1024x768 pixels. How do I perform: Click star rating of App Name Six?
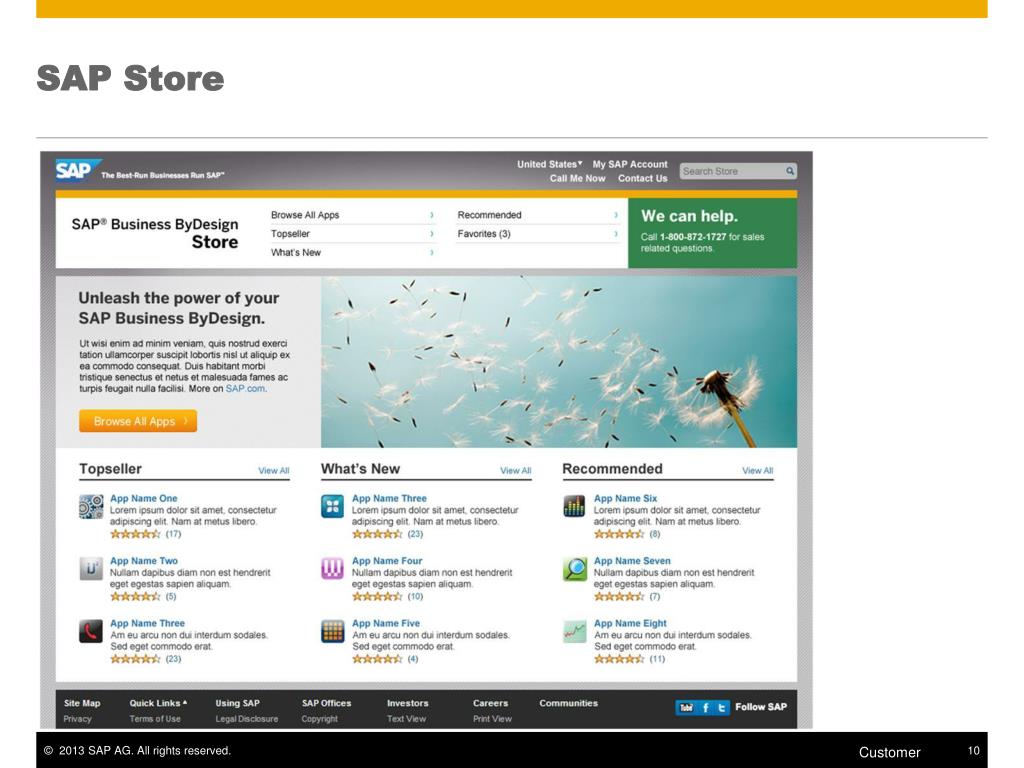[x=619, y=534]
